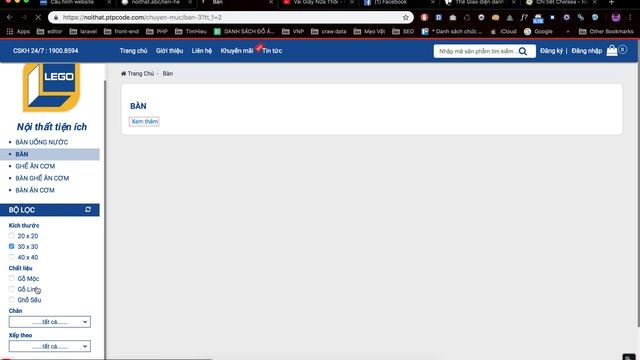Enable the Ghỗ Sếu material filter
640x360 pixels.
[11, 299]
